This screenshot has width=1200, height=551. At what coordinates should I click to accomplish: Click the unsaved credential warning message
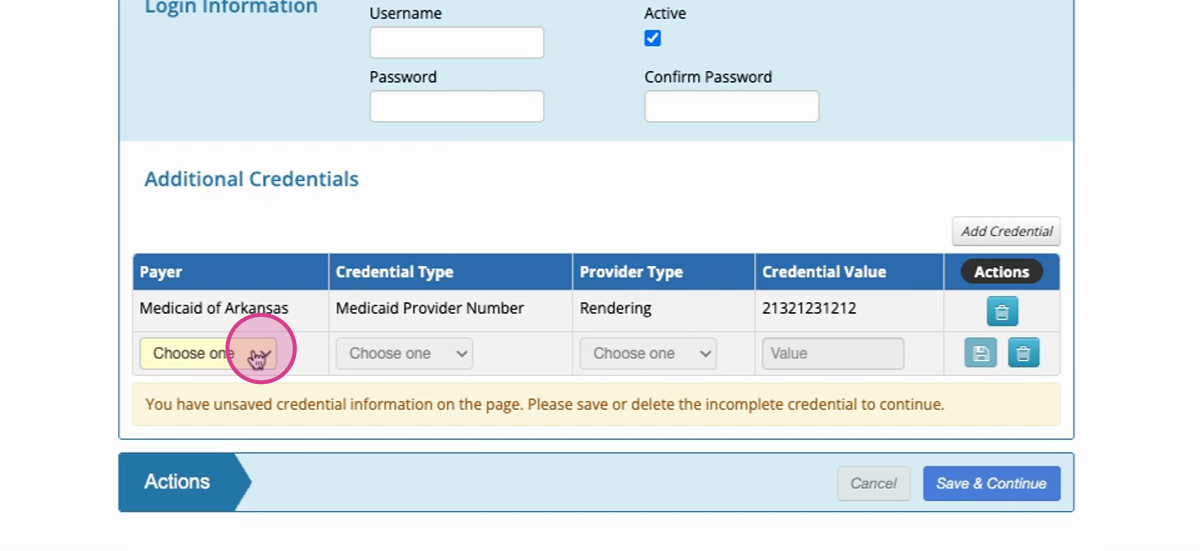(x=596, y=405)
